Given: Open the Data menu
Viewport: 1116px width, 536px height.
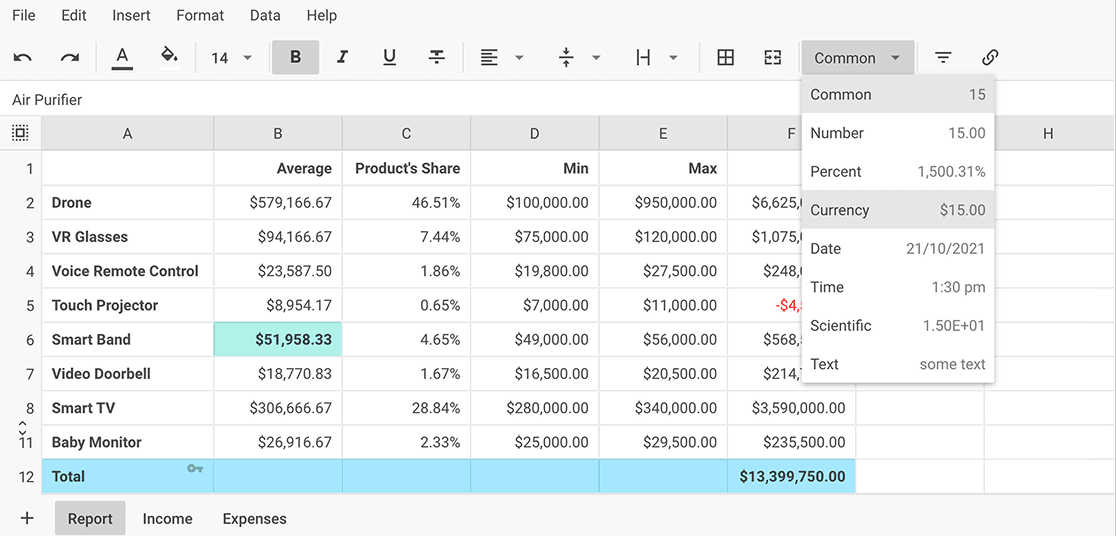Looking at the screenshot, I should (265, 15).
